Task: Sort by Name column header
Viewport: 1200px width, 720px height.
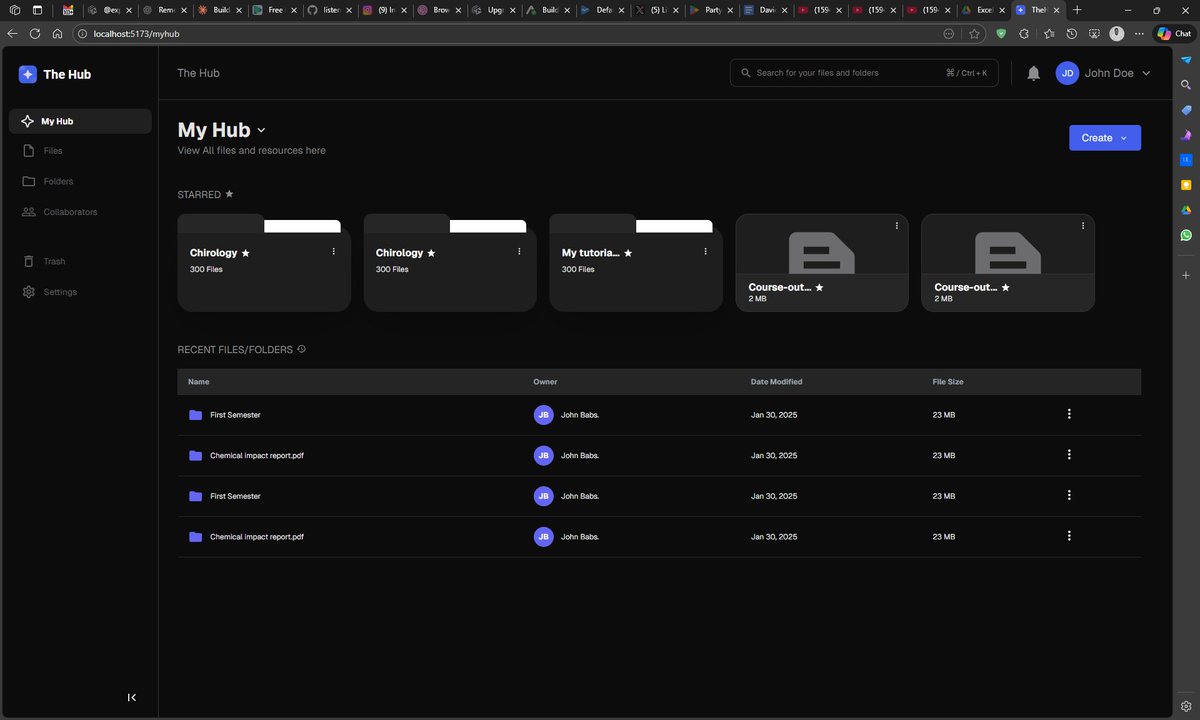Action: (199, 382)
